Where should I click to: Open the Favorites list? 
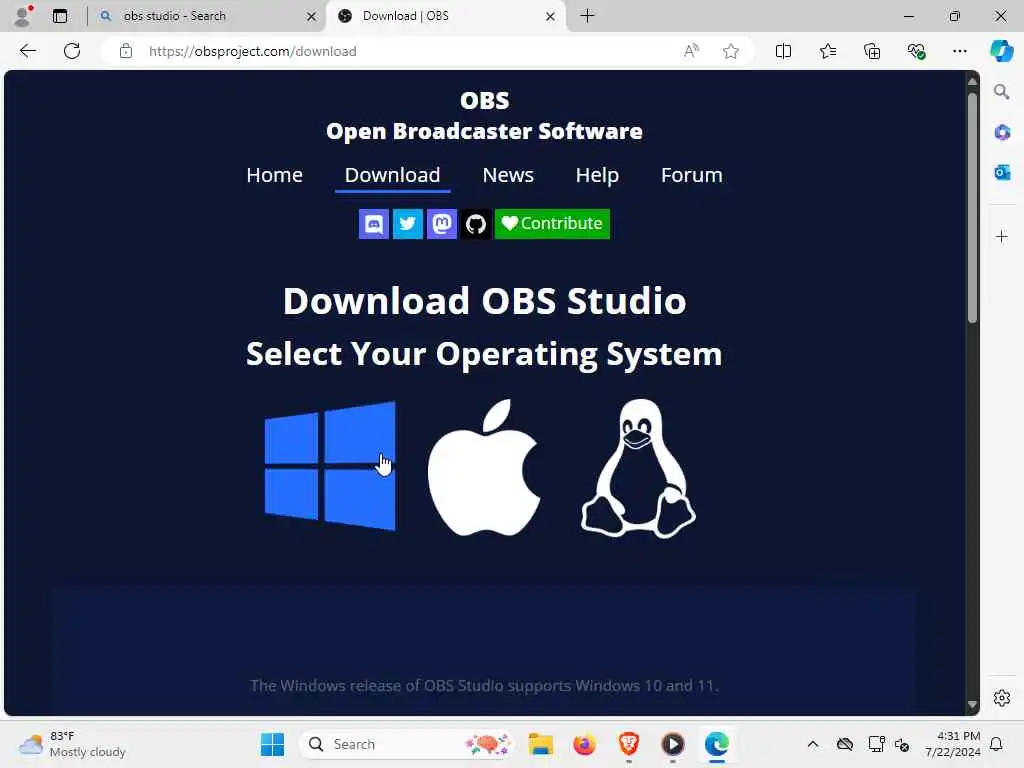pos(827,51)
